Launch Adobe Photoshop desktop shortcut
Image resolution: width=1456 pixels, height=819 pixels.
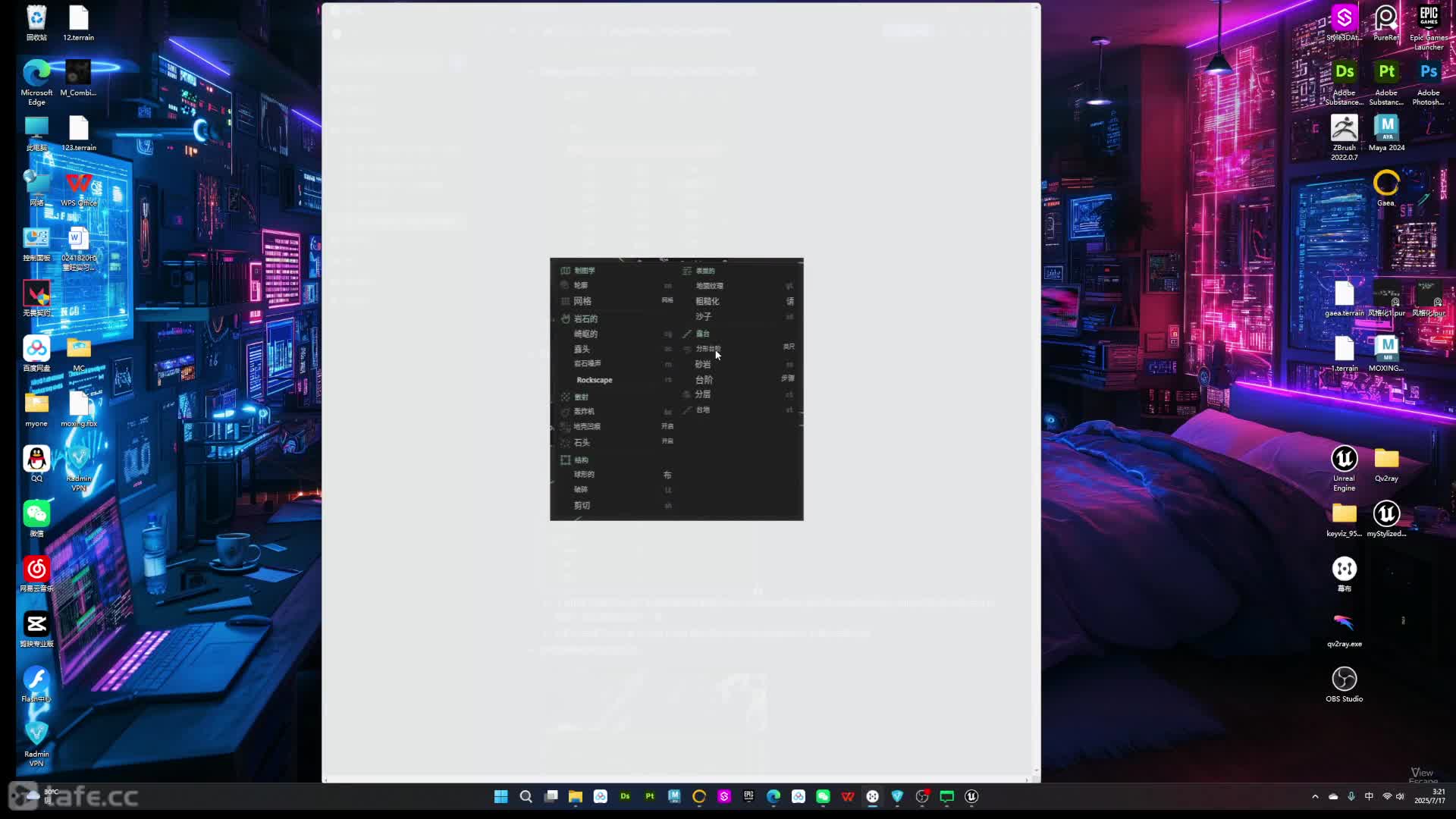pos(1429,82)
